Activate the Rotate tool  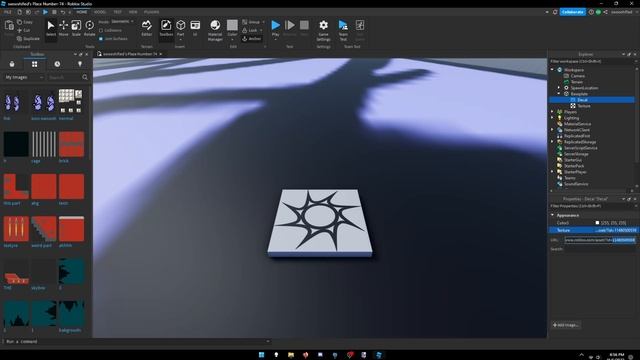point(89,28)
